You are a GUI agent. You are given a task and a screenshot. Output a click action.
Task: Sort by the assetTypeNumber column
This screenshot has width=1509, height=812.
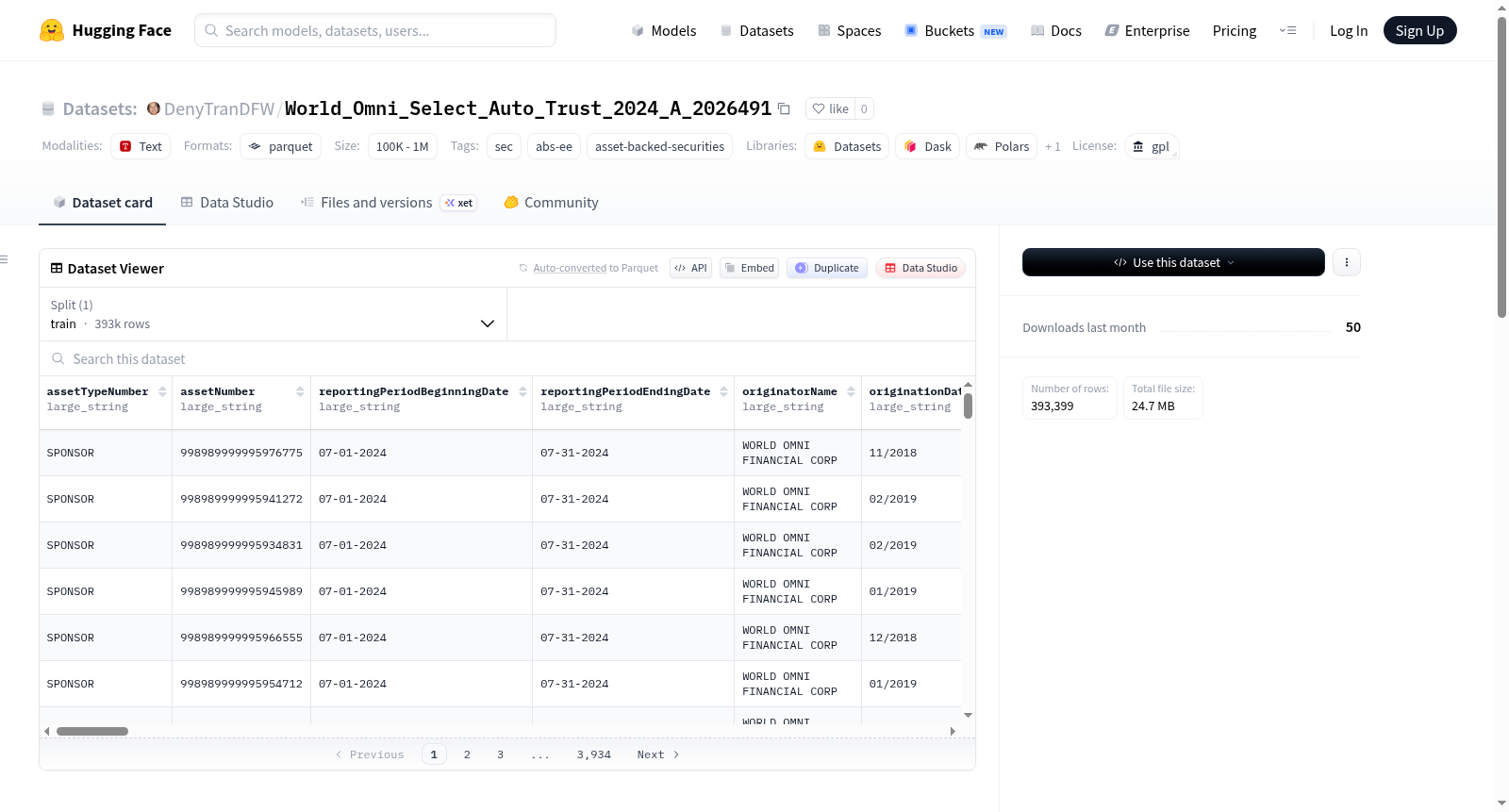coord(162,391)
